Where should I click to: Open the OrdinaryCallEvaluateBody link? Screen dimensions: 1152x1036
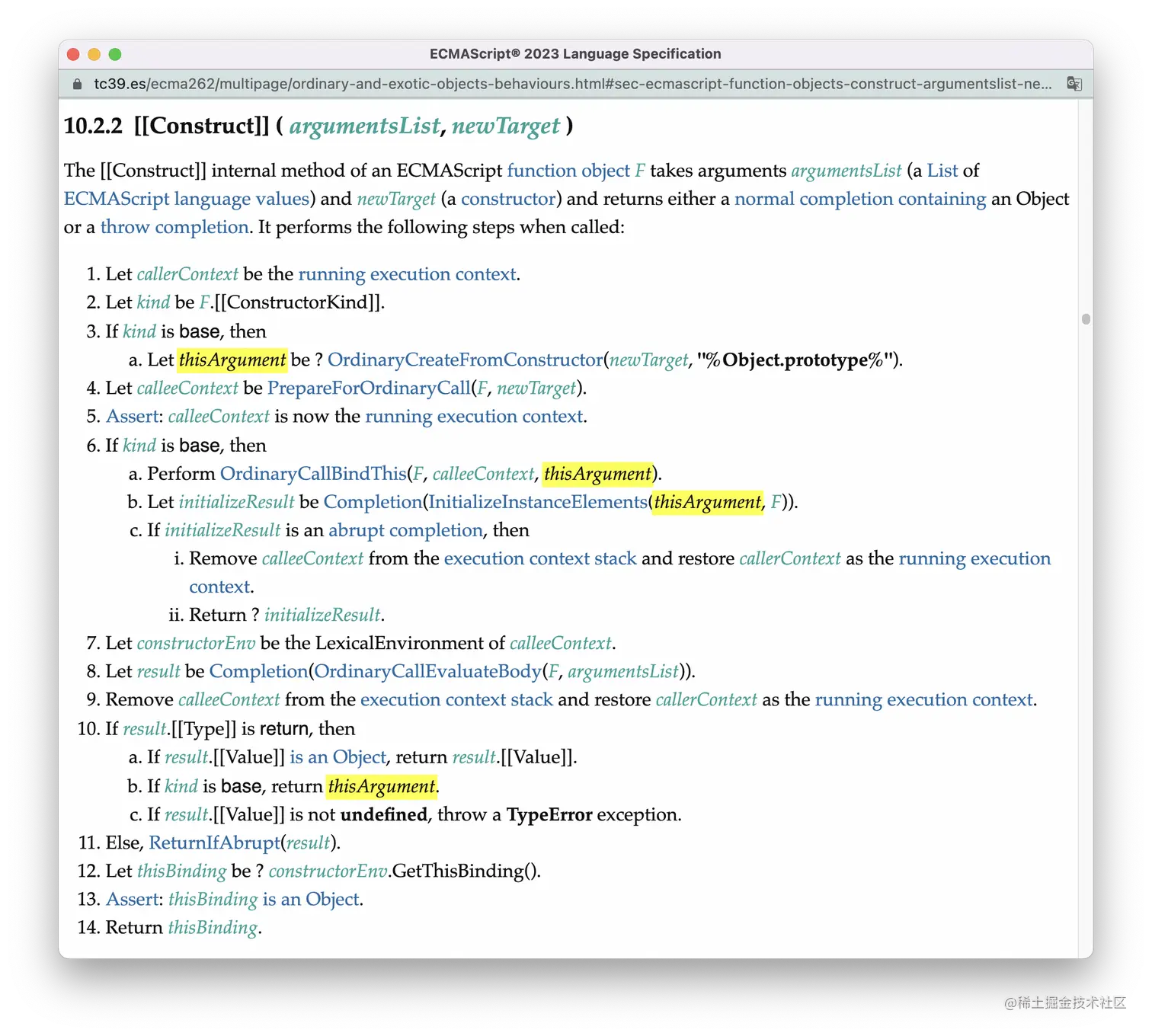[427, 671]
